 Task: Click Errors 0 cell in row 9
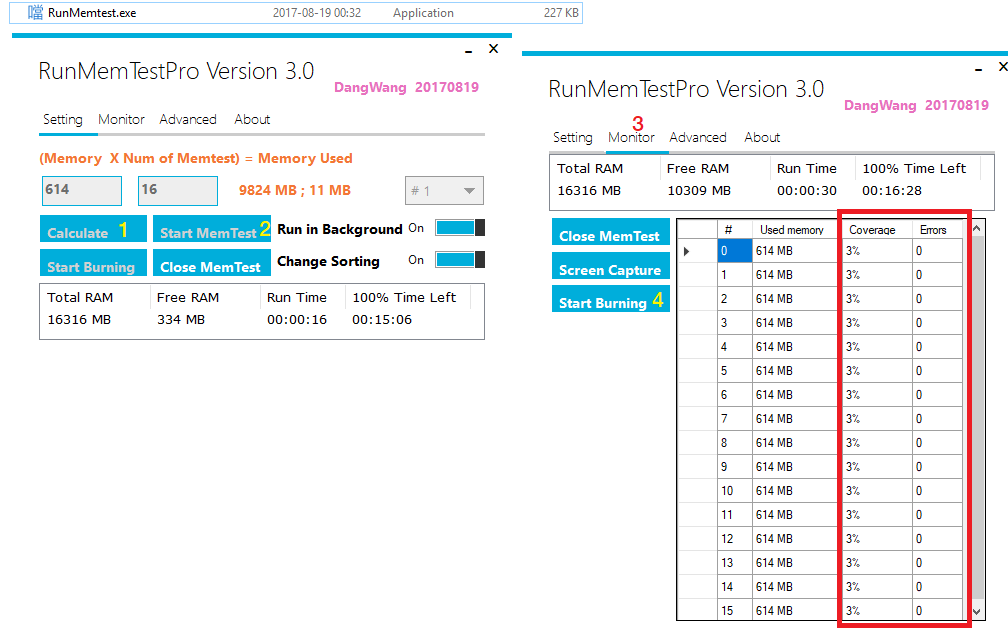pyautogui.click(x=937, y=467)
